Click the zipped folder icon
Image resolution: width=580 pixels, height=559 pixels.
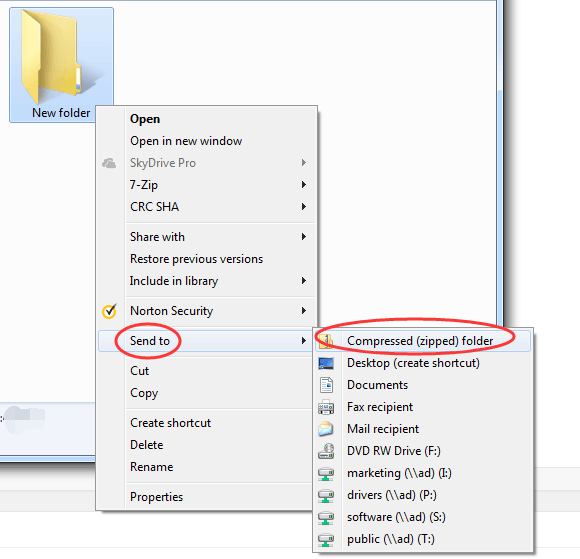pos(326,341)
